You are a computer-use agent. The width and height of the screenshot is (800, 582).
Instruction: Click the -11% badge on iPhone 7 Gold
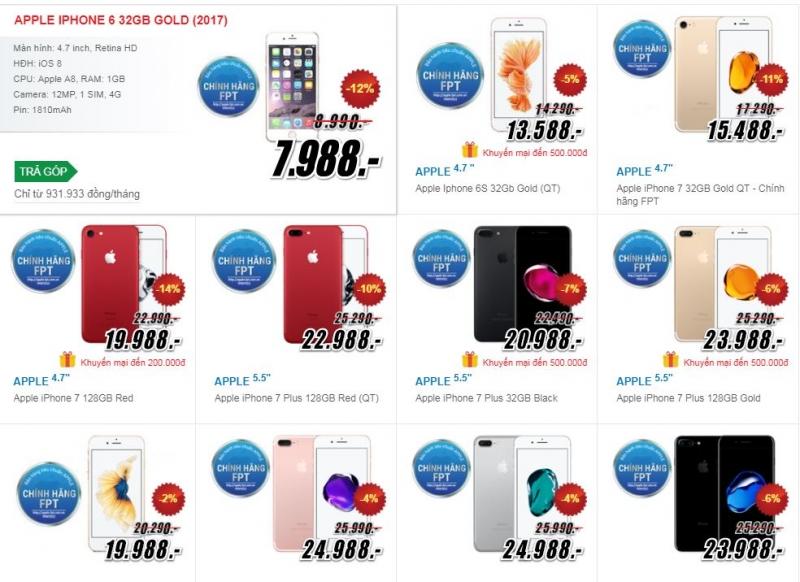tap(771, 79)
